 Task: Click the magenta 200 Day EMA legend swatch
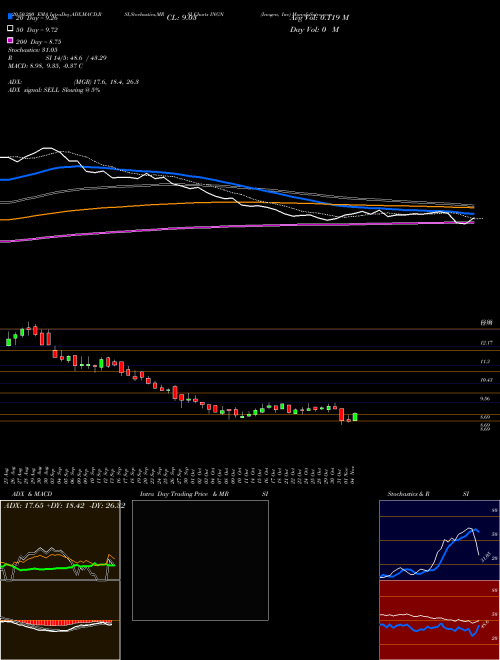11,40
